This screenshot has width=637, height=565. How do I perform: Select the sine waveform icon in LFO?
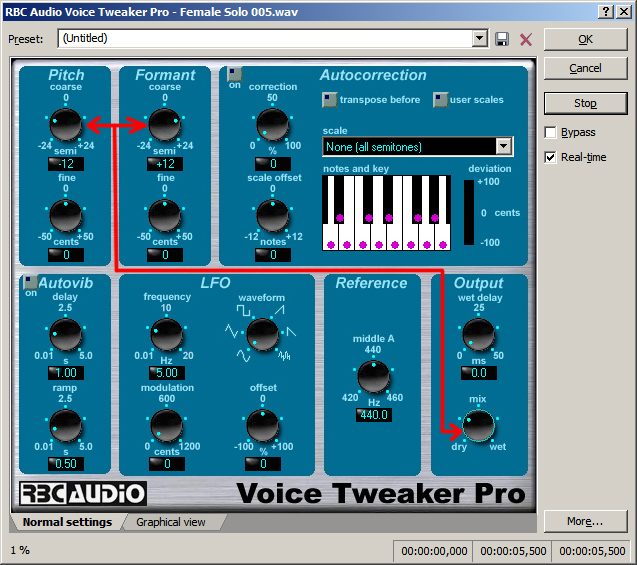pyautogui.click(x=243, y=356)
